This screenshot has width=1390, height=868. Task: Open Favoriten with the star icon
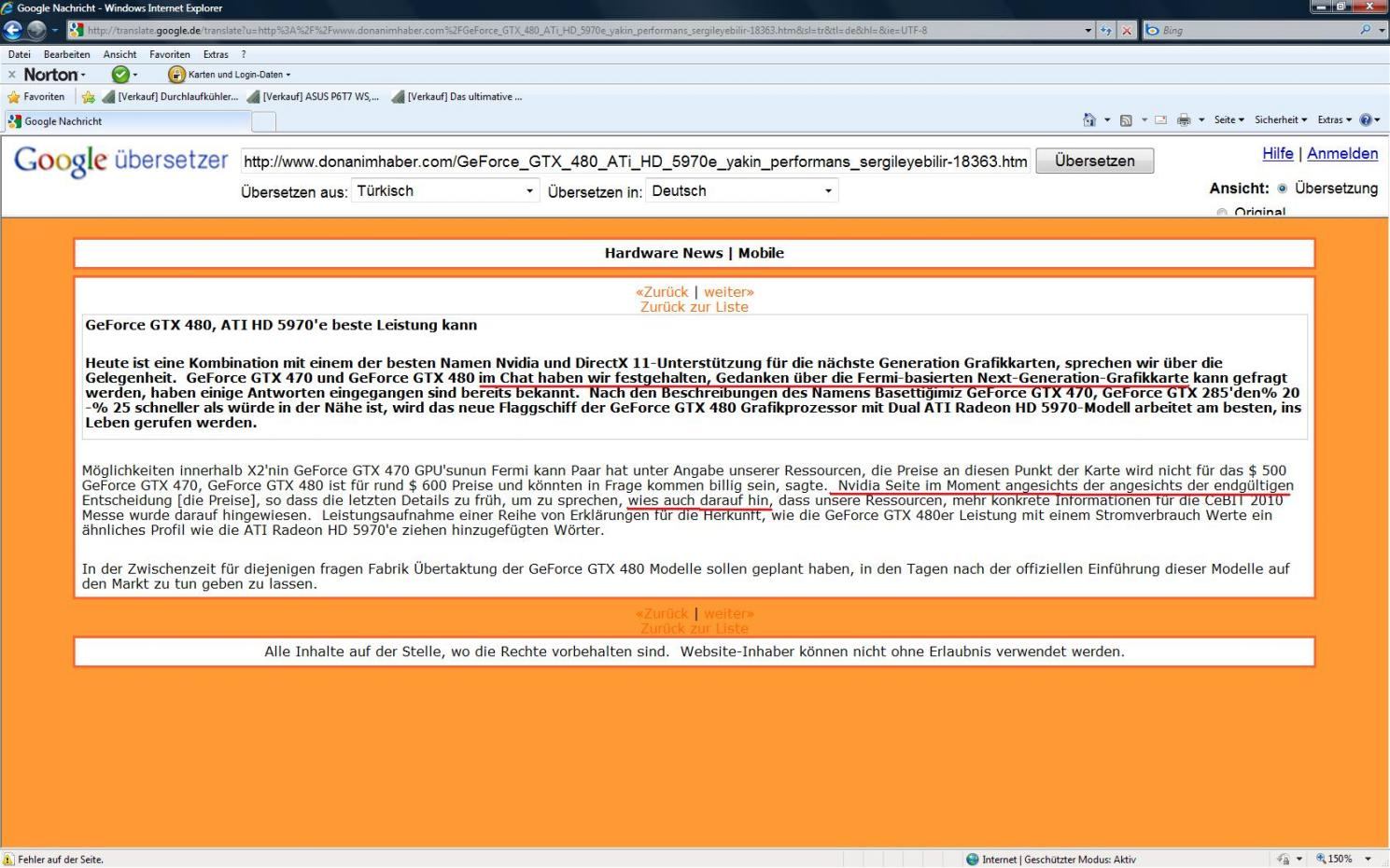13,97
